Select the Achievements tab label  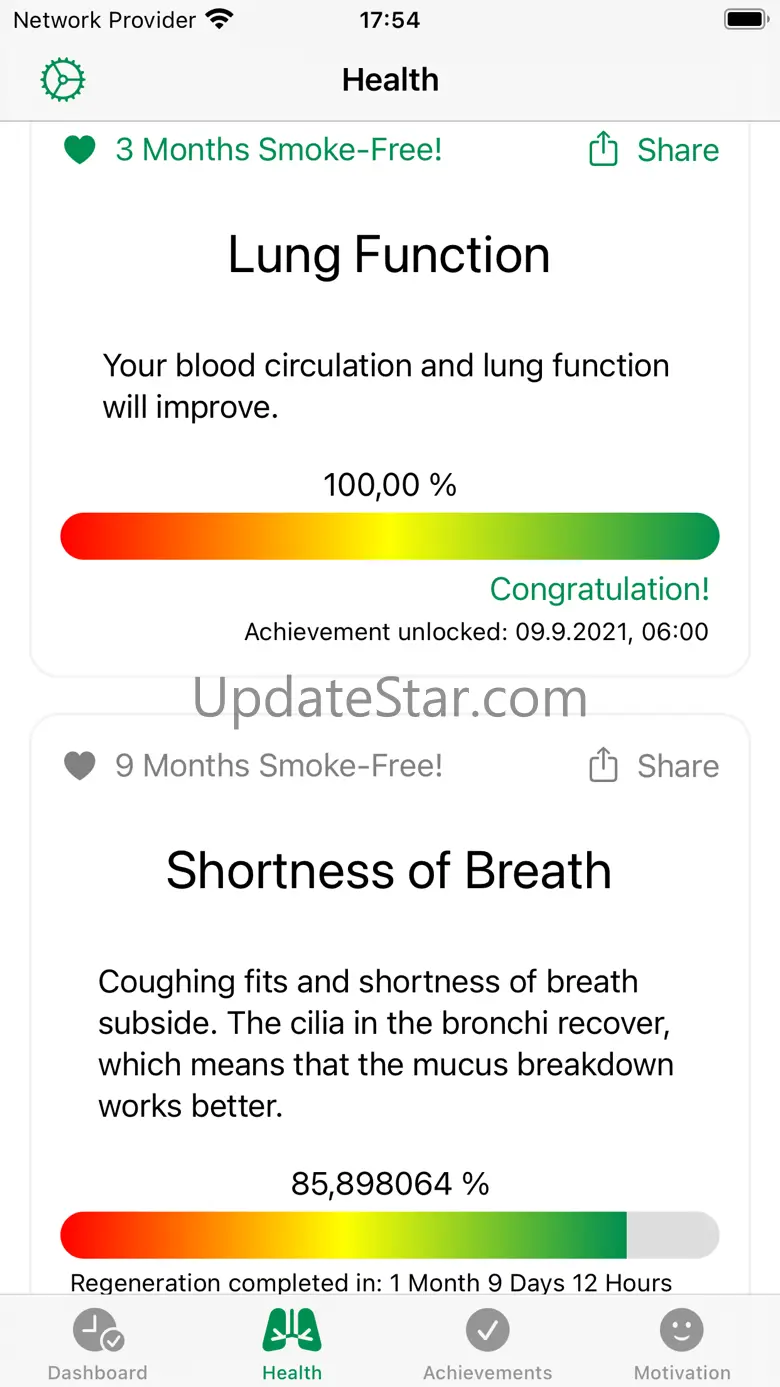tap(488, 1373)
